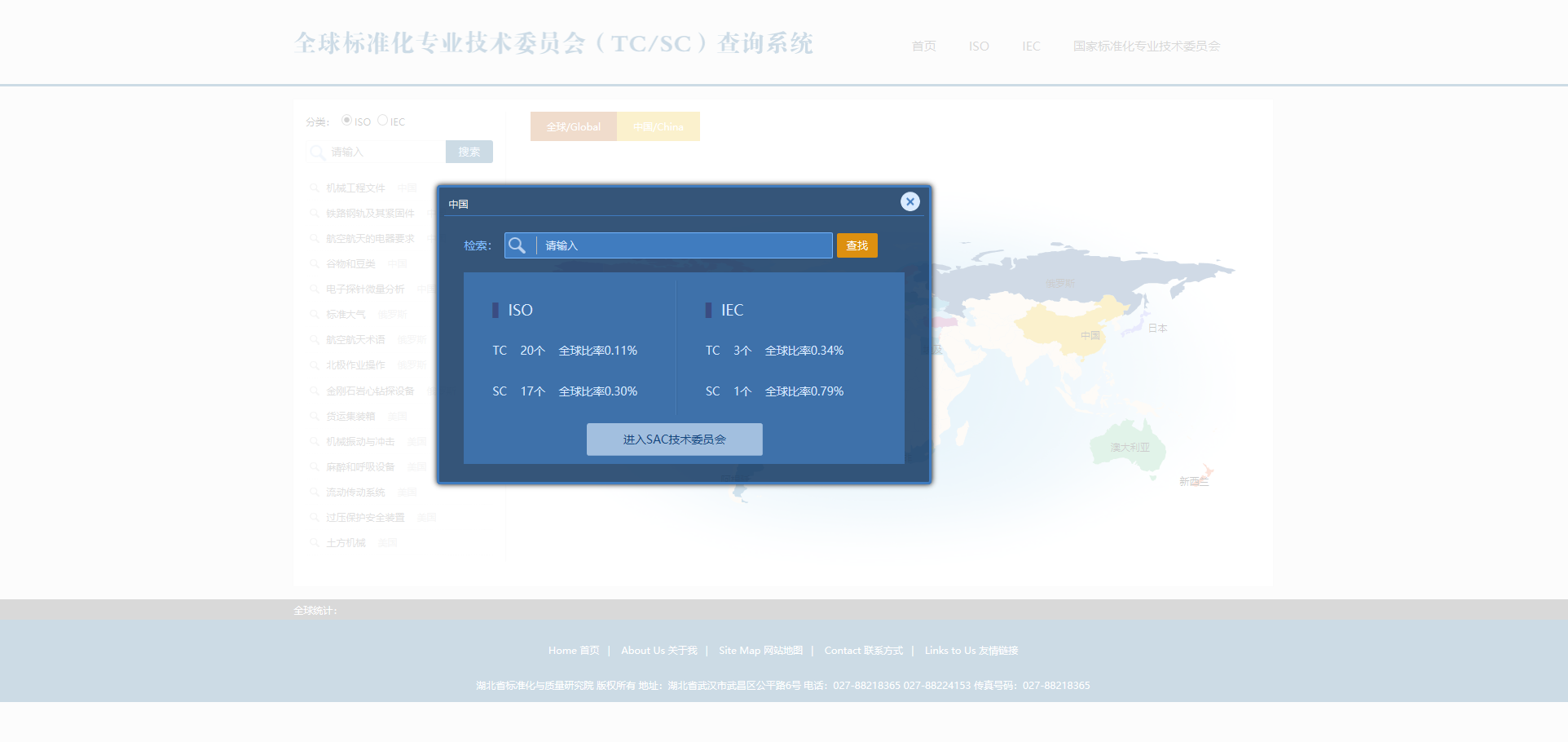Select the ISO radio button

click(347, 121)
